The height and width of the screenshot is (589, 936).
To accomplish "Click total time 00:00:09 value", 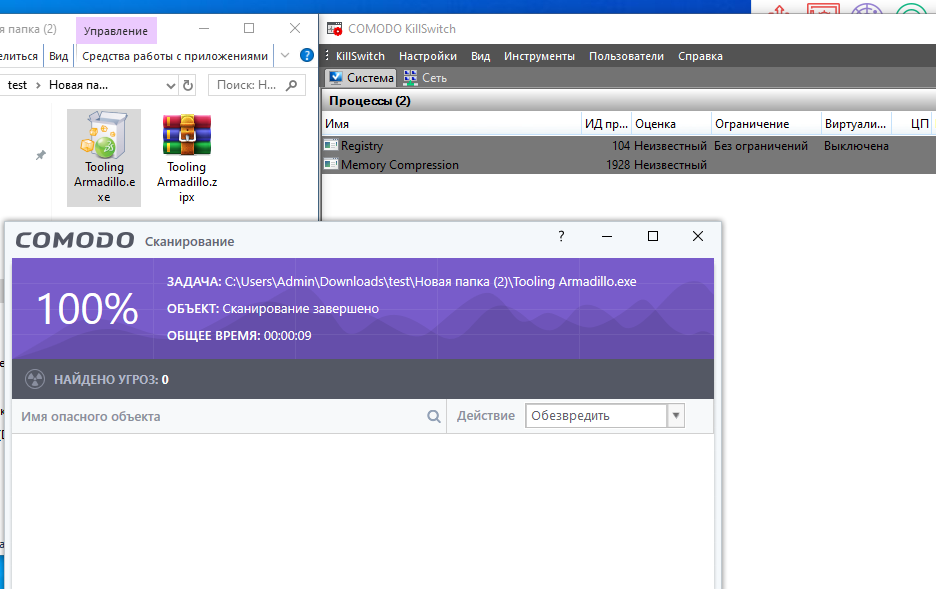I will pos(288,335).
